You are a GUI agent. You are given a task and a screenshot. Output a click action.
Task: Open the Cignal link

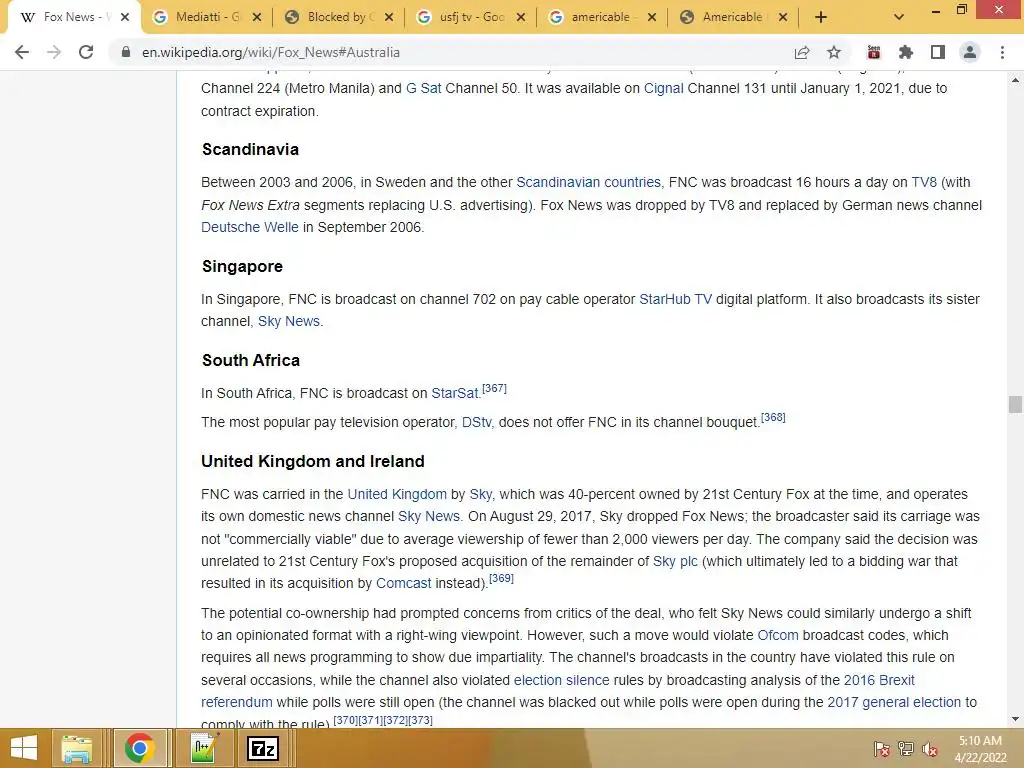pos(664,88)
